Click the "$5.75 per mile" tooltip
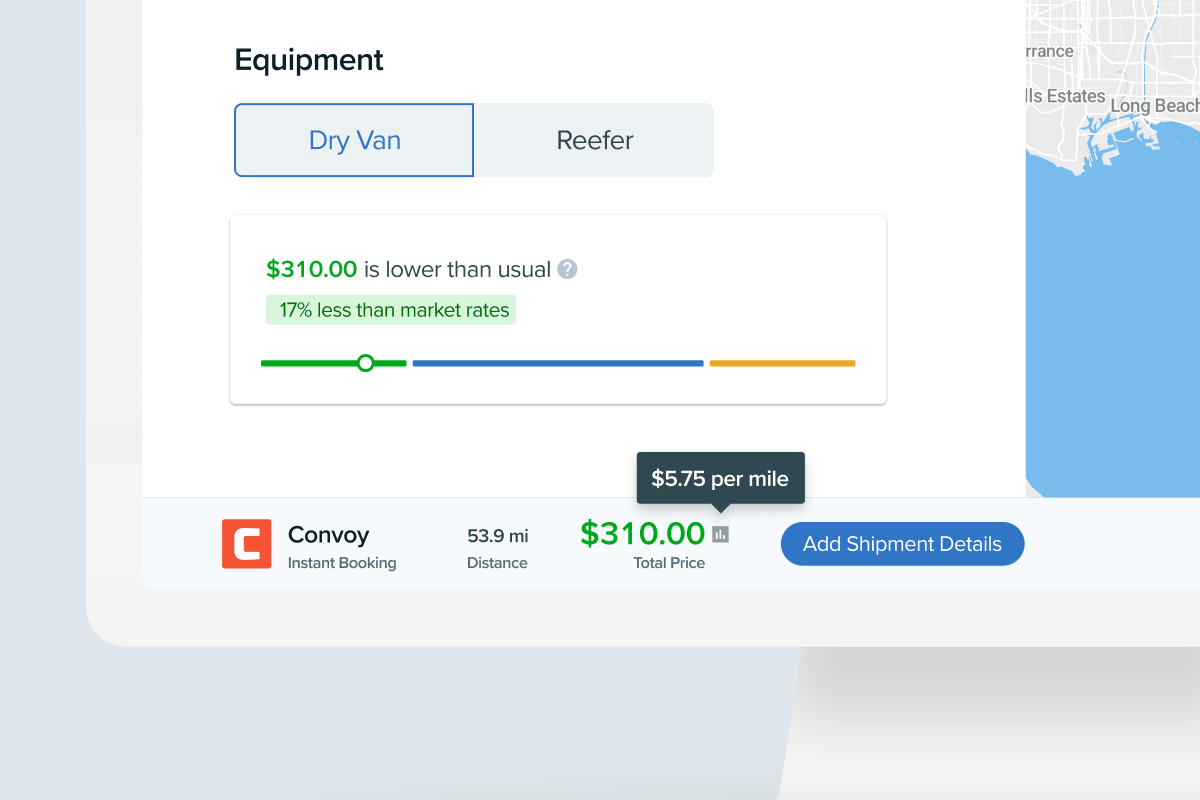 (x=720, y=478)
